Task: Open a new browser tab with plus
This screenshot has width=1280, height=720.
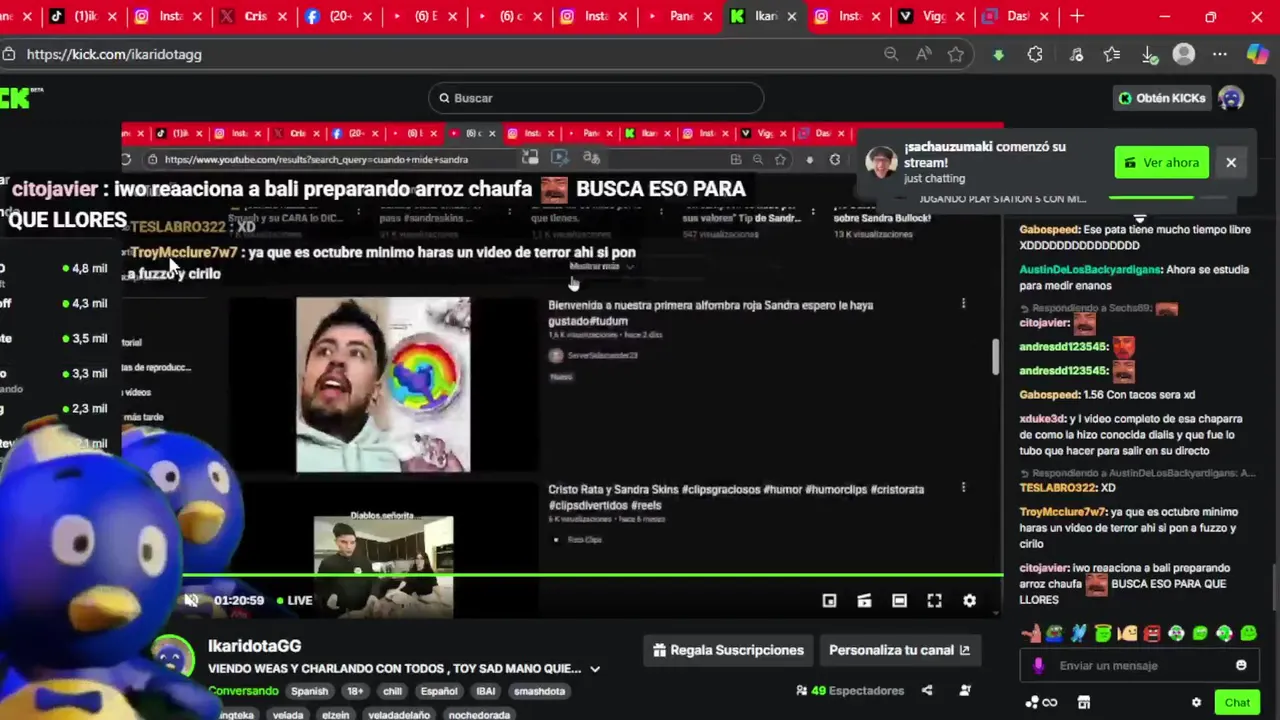Action: (x=1077, y=16)
